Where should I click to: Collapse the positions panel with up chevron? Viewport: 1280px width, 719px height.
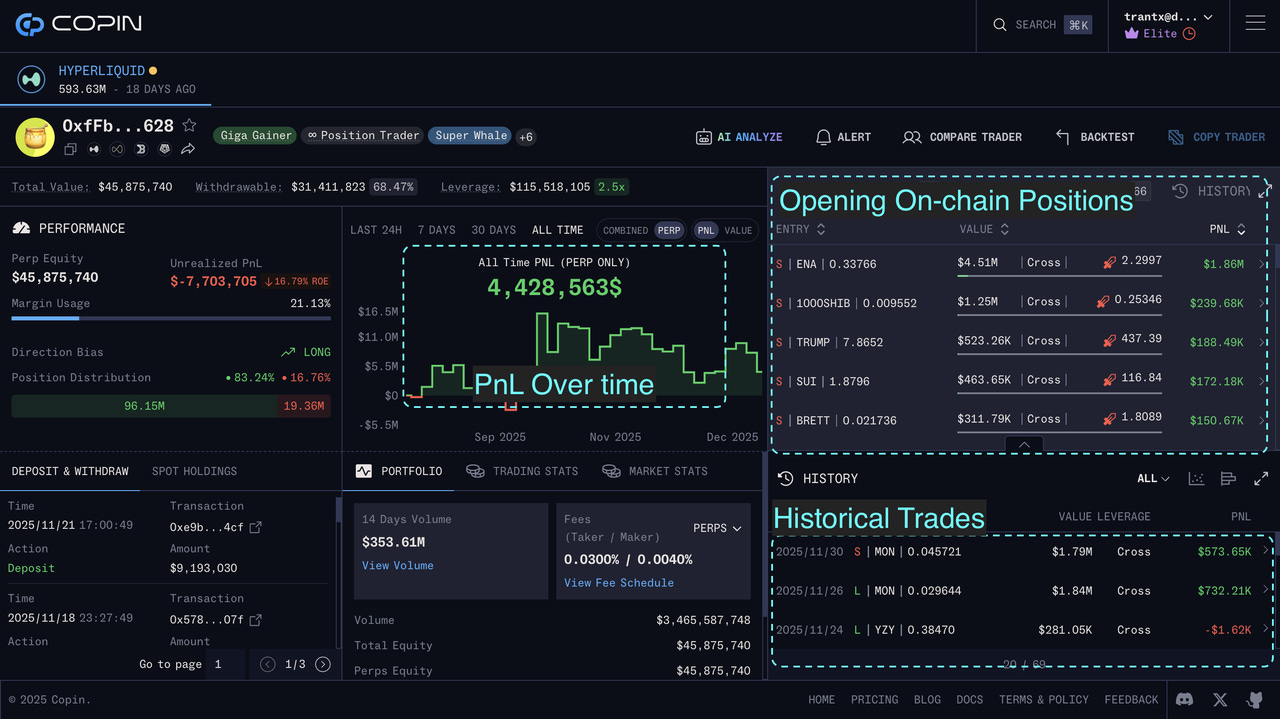coord(1024,445)
